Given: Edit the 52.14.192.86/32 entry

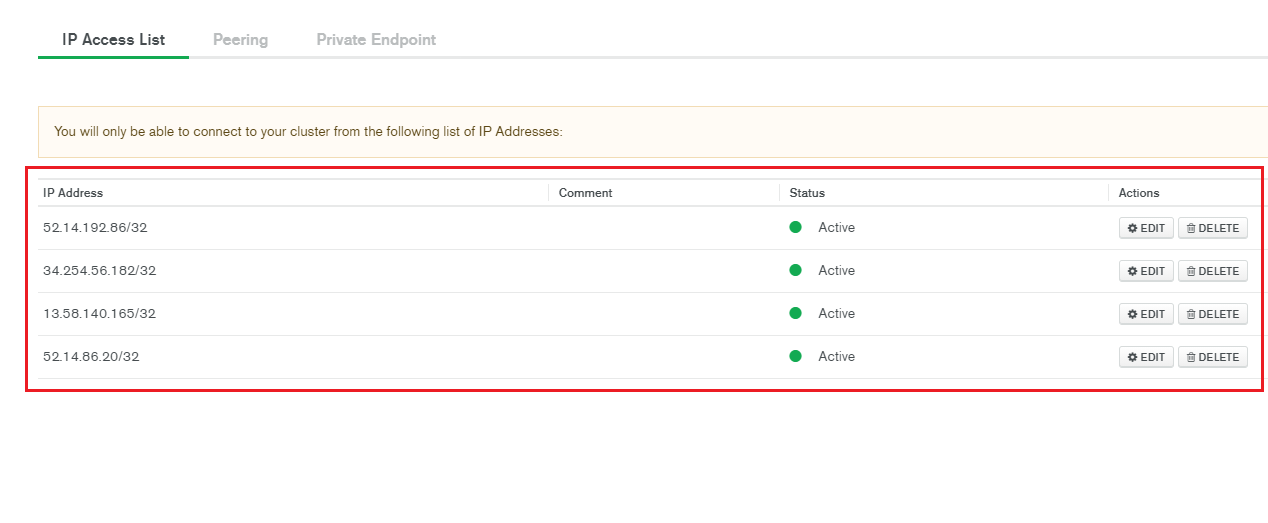Looking at the screenshot, I should tap(1146, 228).
